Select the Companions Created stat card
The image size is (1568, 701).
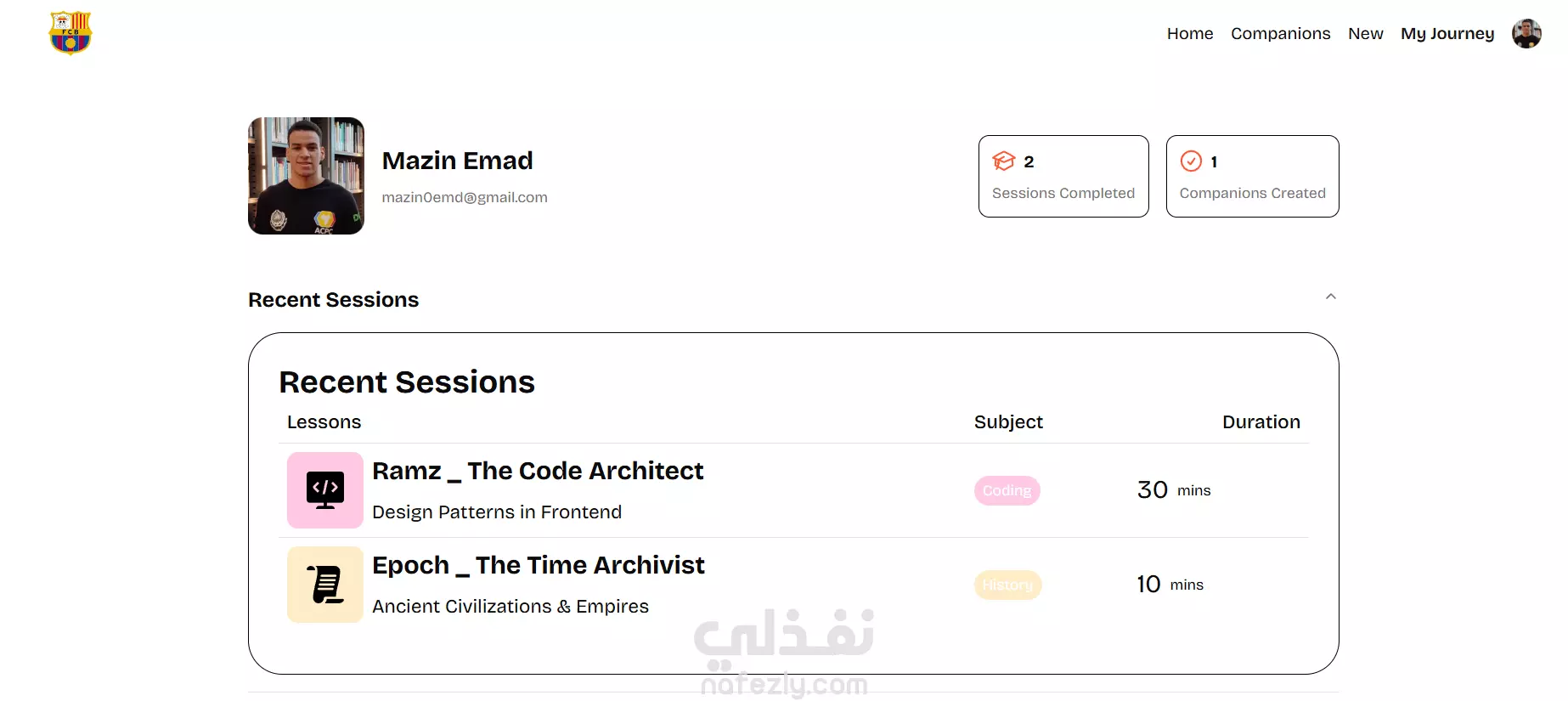1252,177
